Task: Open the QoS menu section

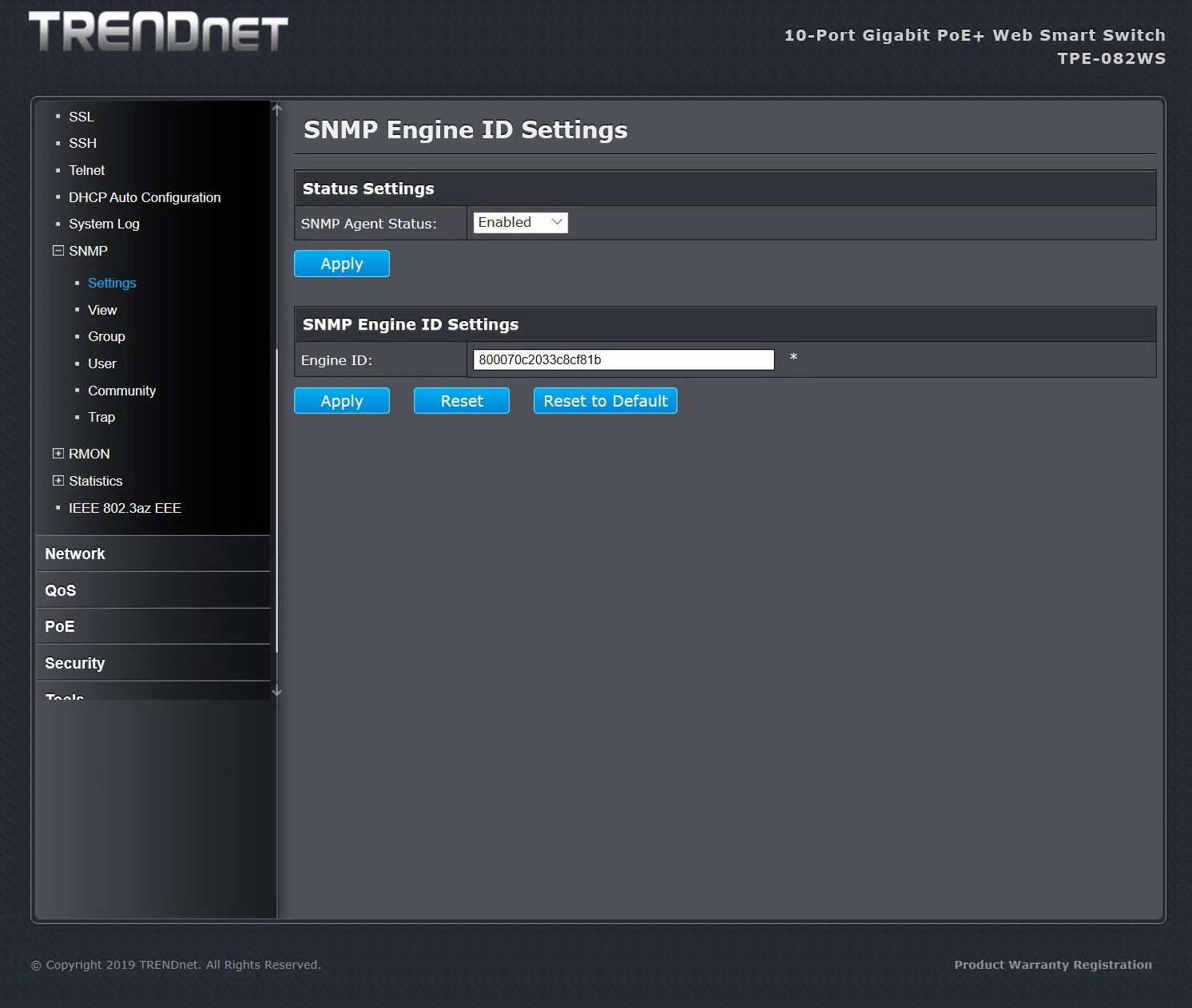Action: coord(153,590)
